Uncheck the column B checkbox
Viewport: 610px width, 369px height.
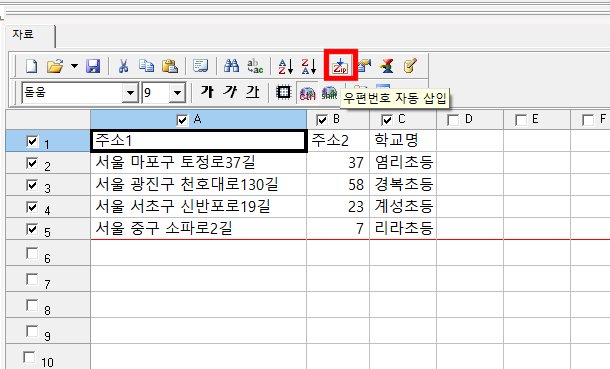(x=322, y=120)
